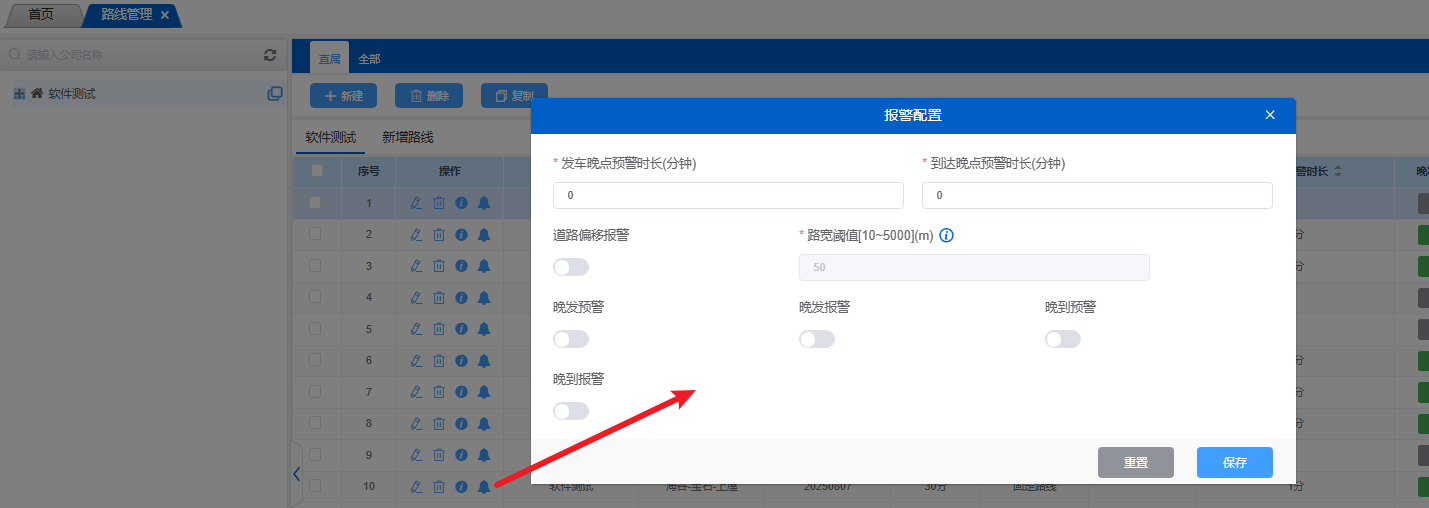Open the 首页 tab

click(x=41, y=15)
